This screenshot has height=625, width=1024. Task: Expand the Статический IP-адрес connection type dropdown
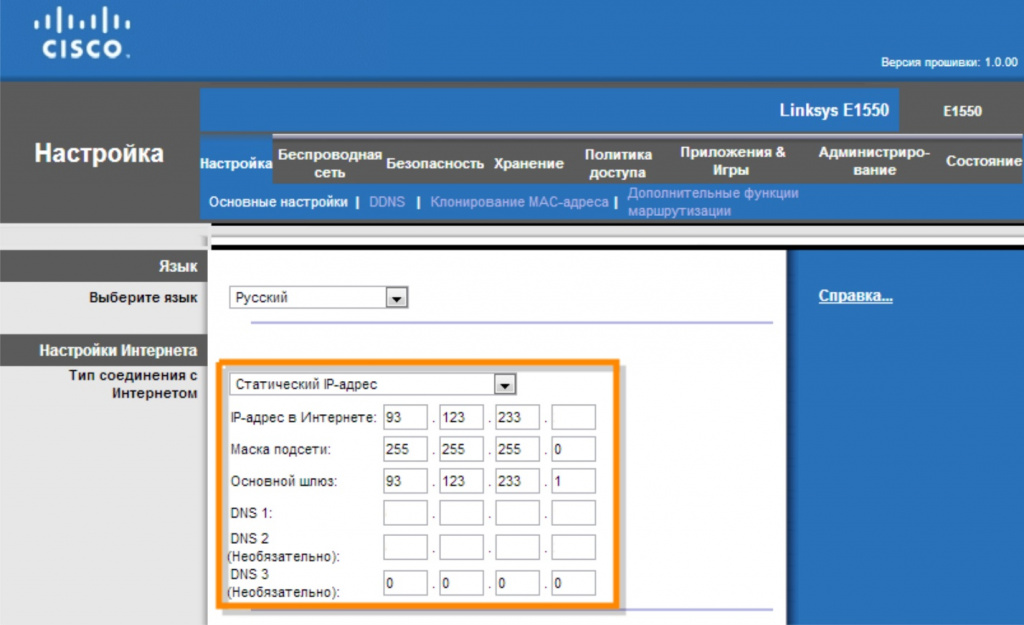pyautogui.click(x=504, y=385)
